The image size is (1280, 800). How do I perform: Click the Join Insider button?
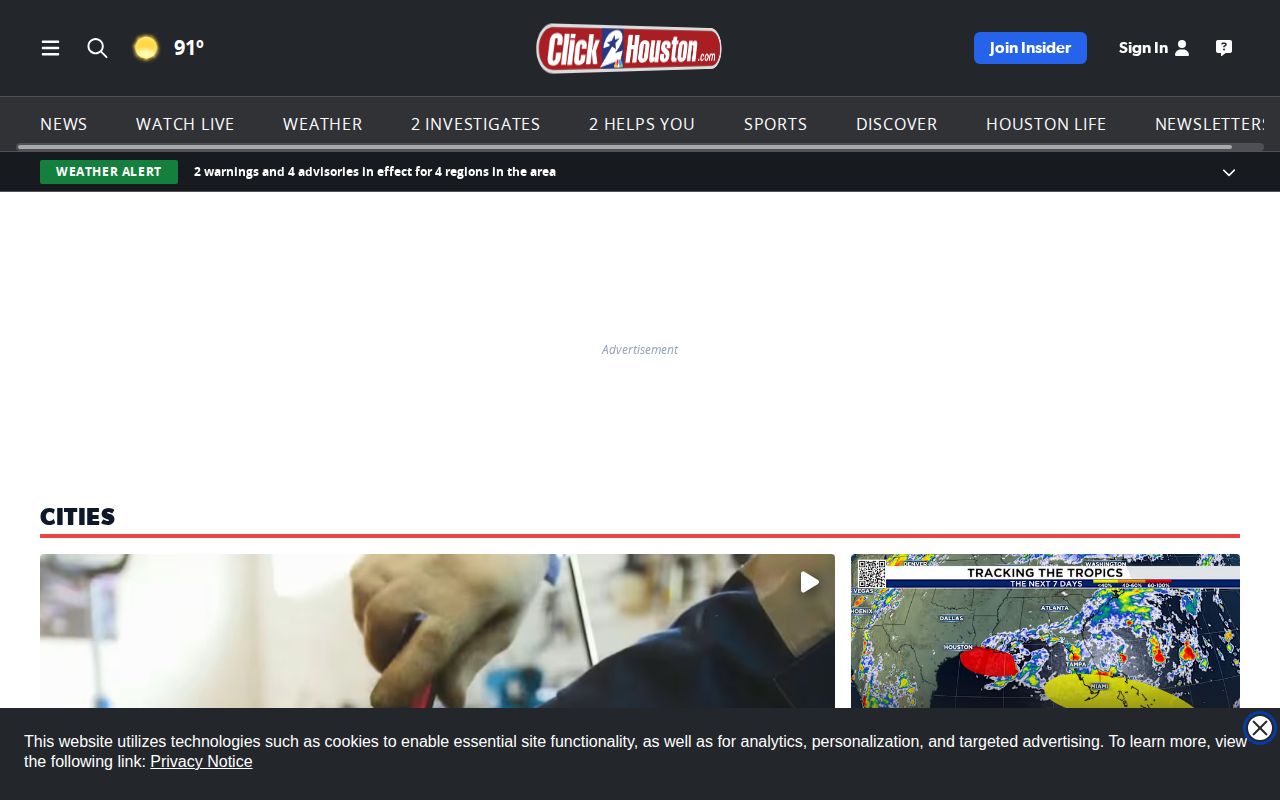(x=1030, y=48)
